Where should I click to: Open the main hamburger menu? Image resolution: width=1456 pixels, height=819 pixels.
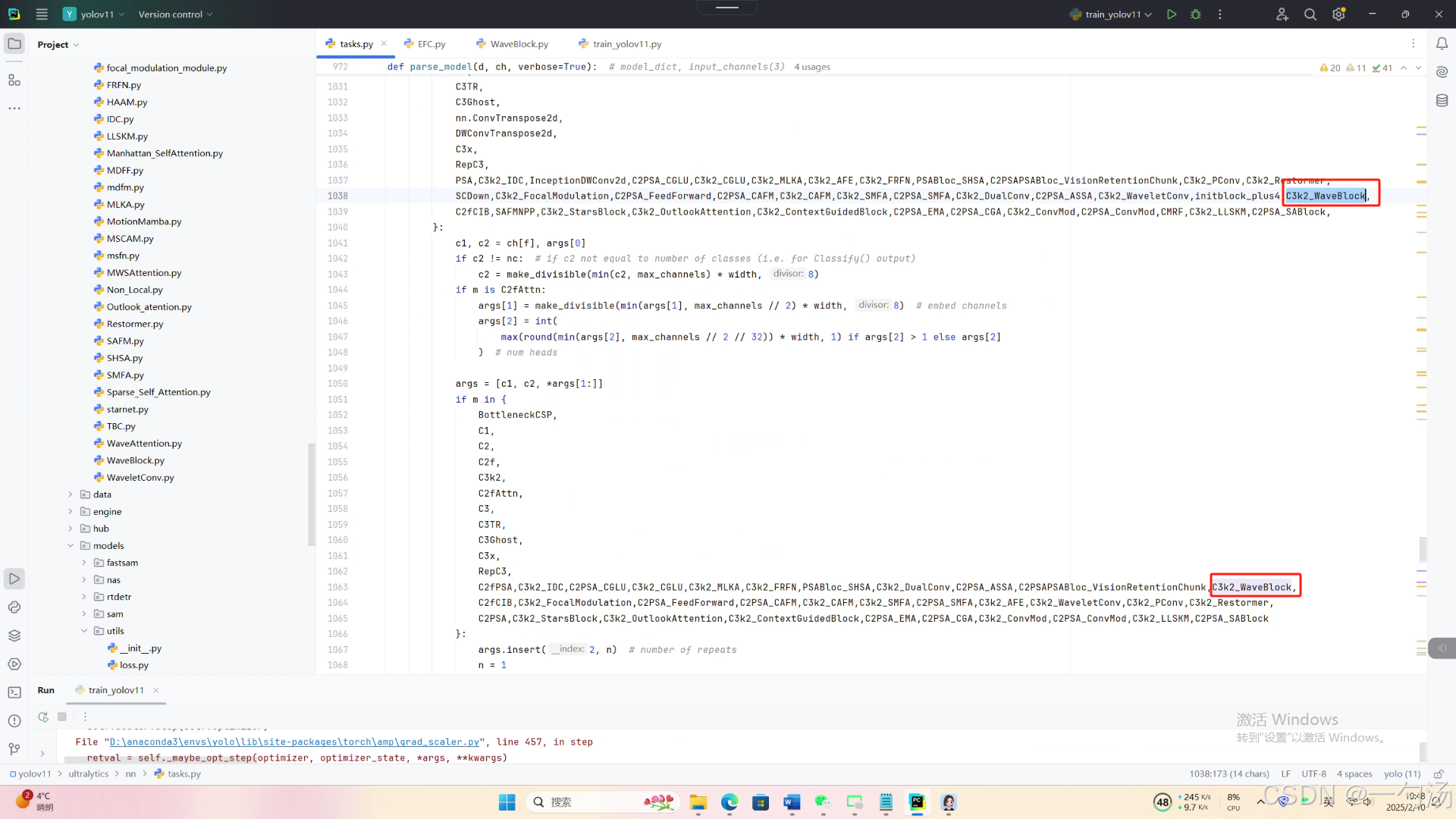[x=42, y=14]
